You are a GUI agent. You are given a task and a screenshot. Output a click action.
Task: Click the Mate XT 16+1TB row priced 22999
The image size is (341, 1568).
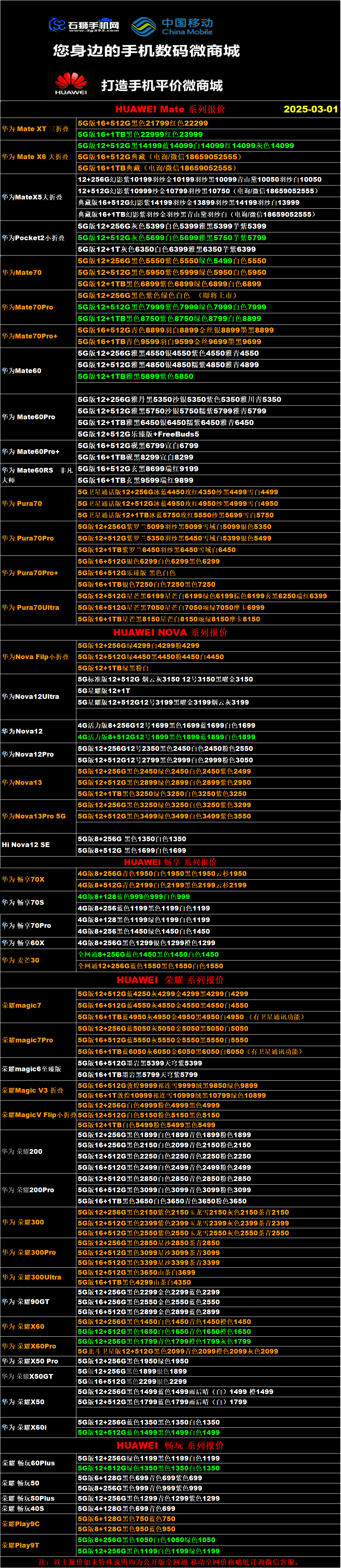[x=208, y=135]
